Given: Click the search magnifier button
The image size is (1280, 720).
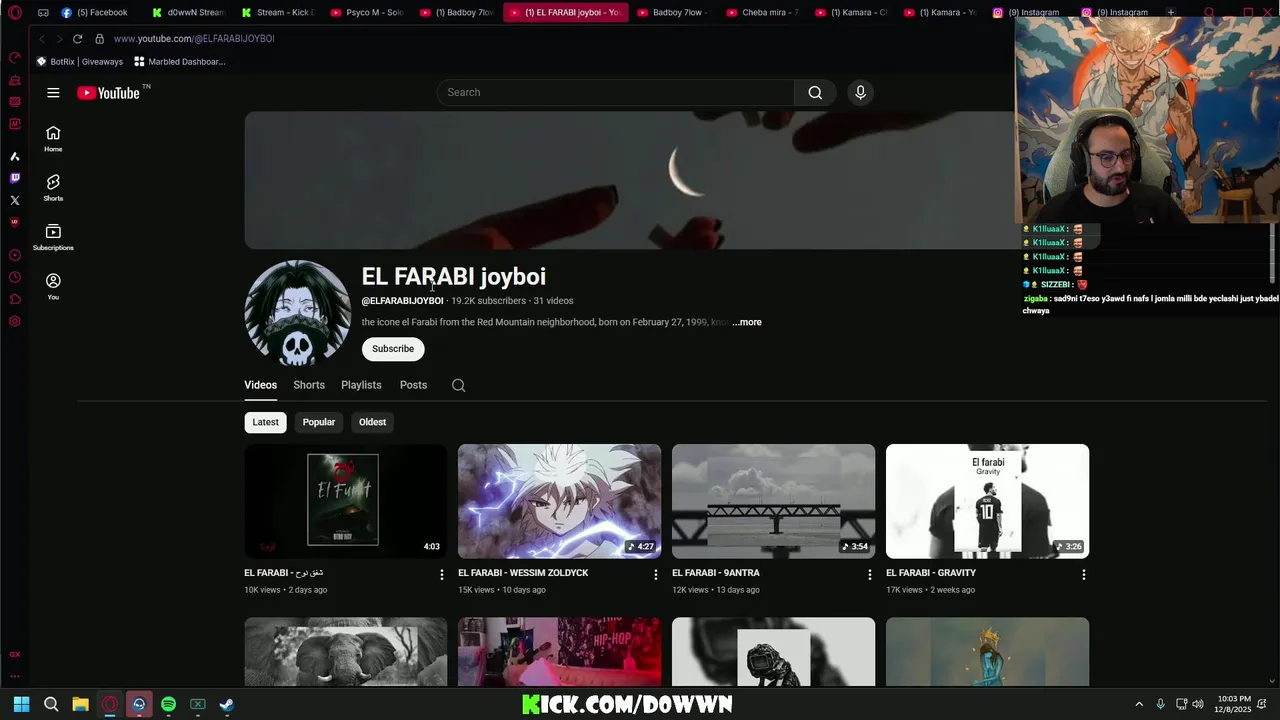Looking at the screenshot, I should 815,92.
